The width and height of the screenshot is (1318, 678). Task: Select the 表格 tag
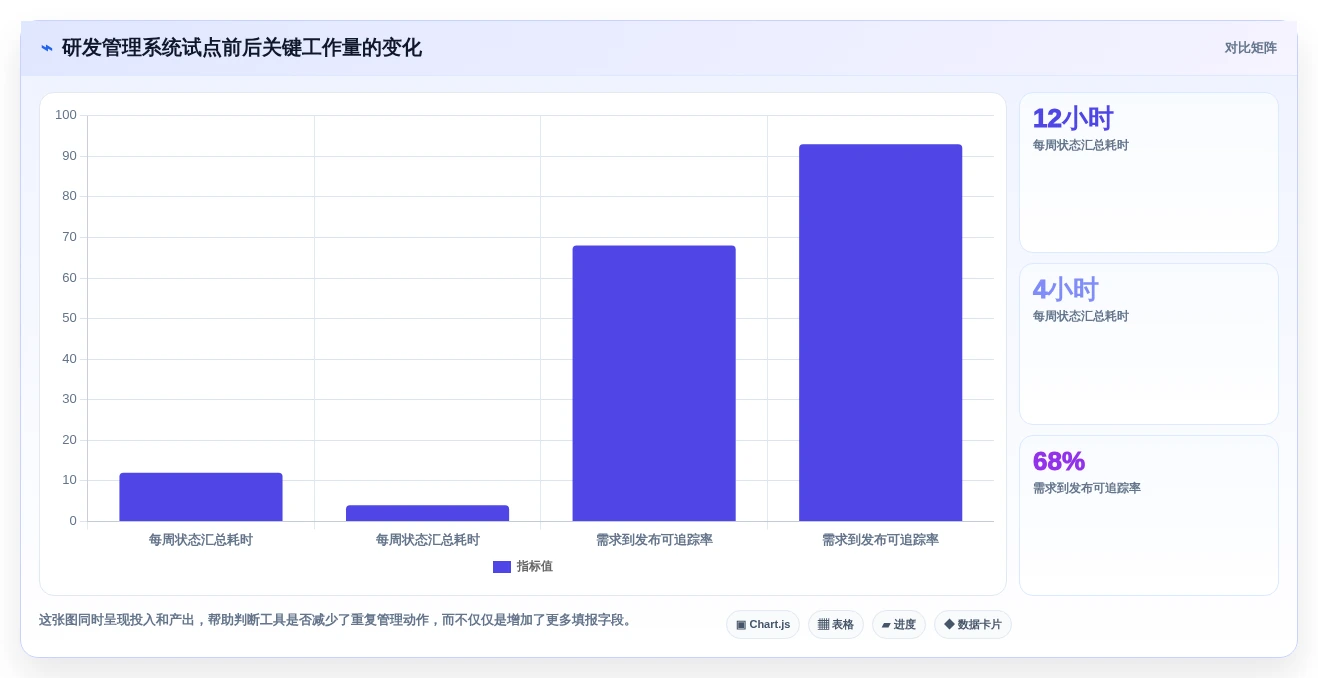tap(836, 625)
